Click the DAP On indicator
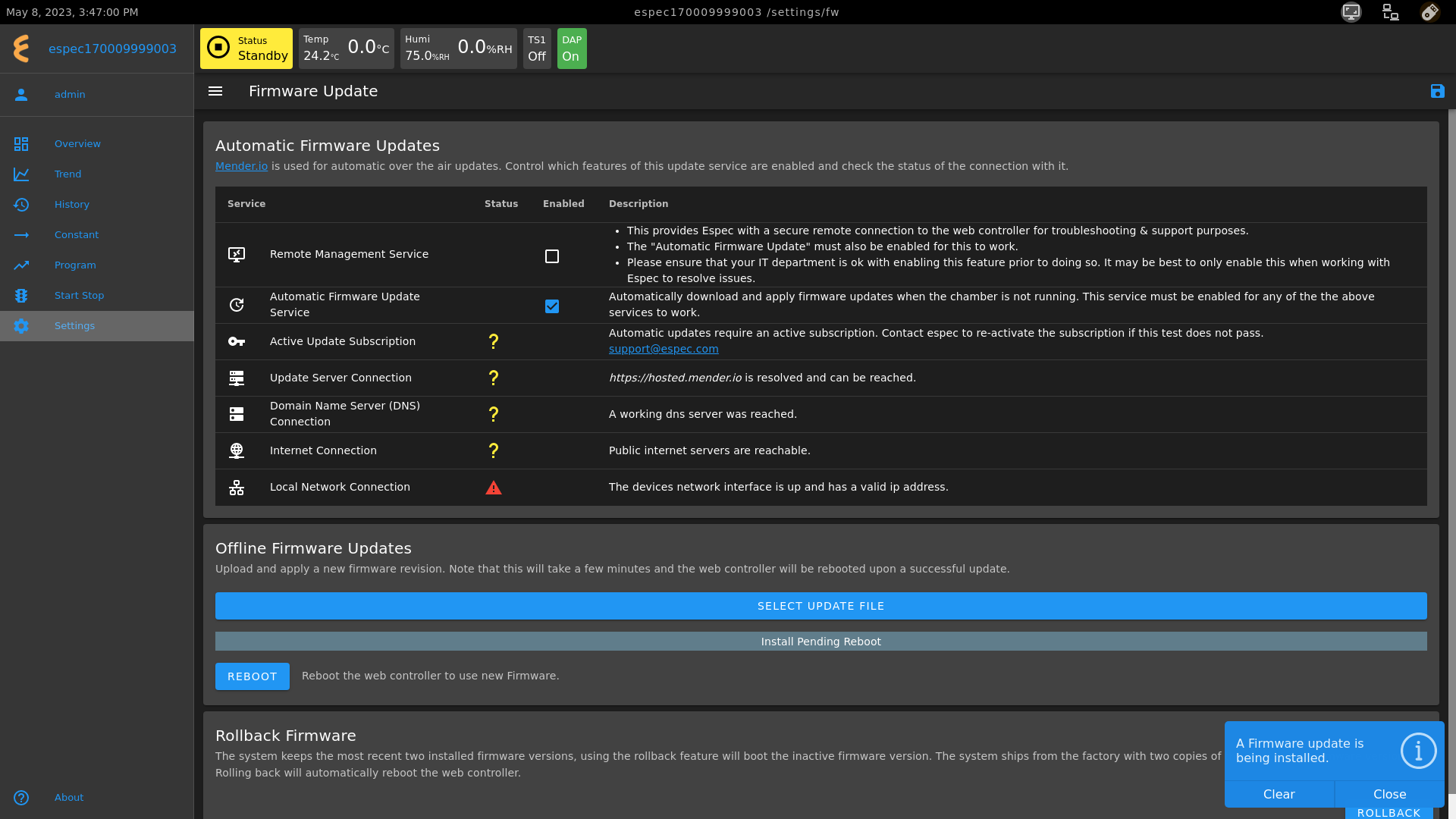This screenshot has height=819, width=1456. coord(571,49)
